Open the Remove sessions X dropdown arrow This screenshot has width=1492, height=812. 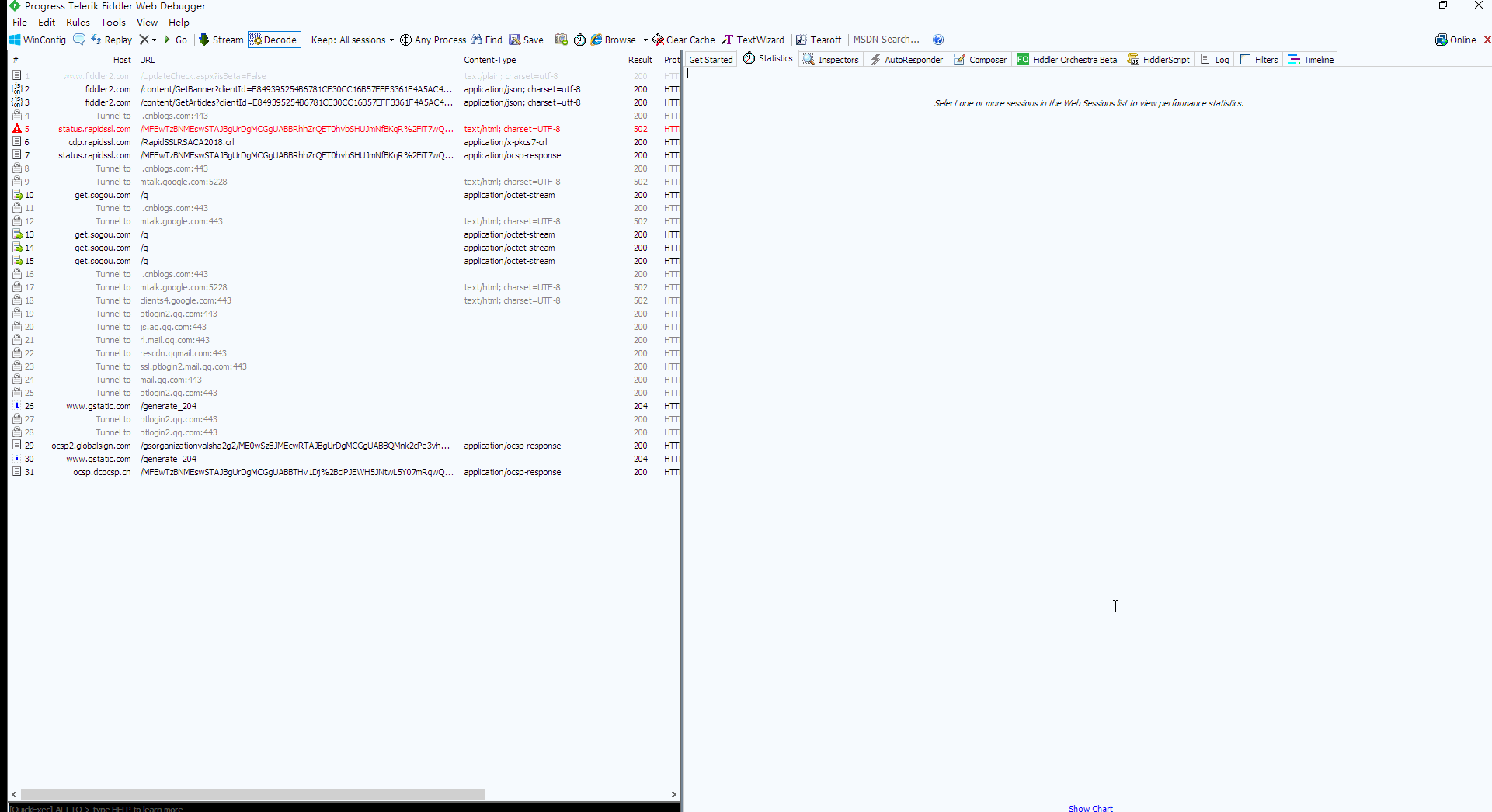[155, 40]
